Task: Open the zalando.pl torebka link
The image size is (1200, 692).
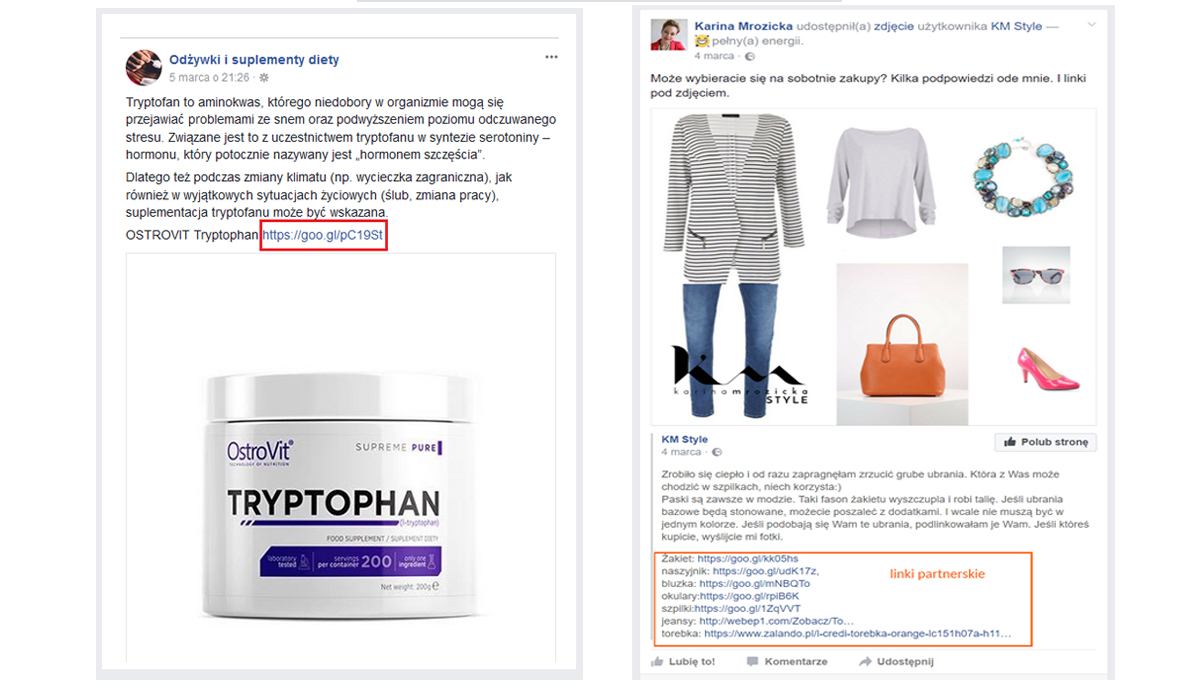Action: click(x=857, y=633)
